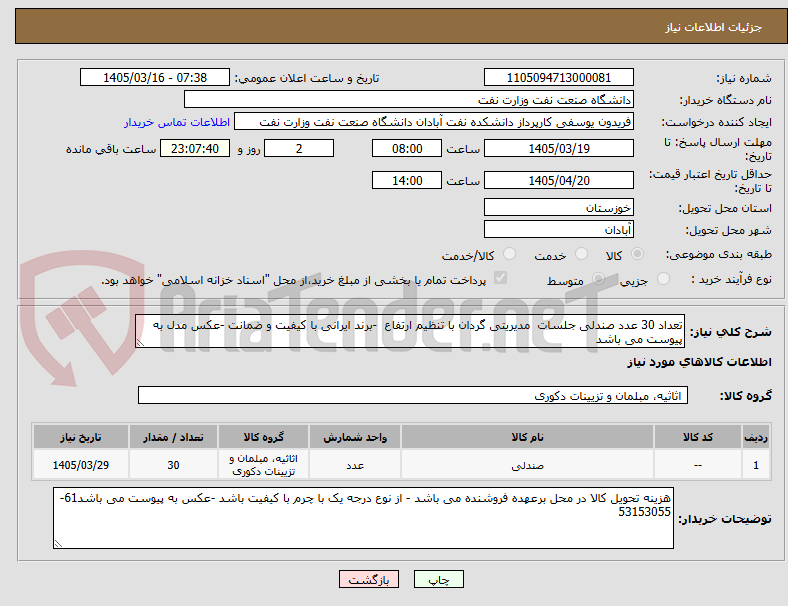The width and height of the screenshot is (788, 606).
Task: Click the response deadline time 08:00
Action: tap(407, 148)
